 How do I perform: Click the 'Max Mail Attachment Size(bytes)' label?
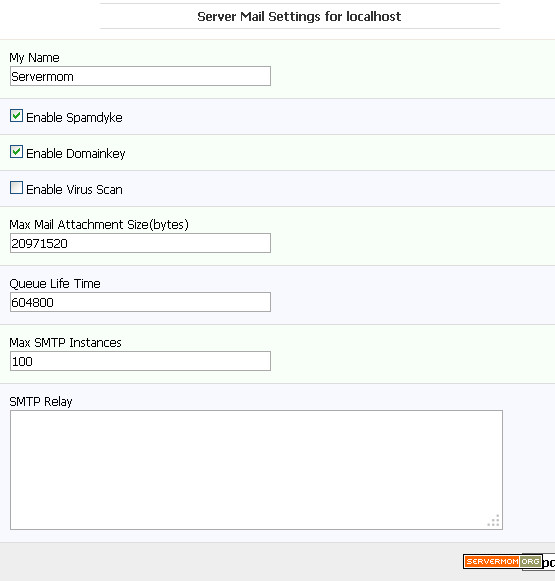click(x=99, y=225)
